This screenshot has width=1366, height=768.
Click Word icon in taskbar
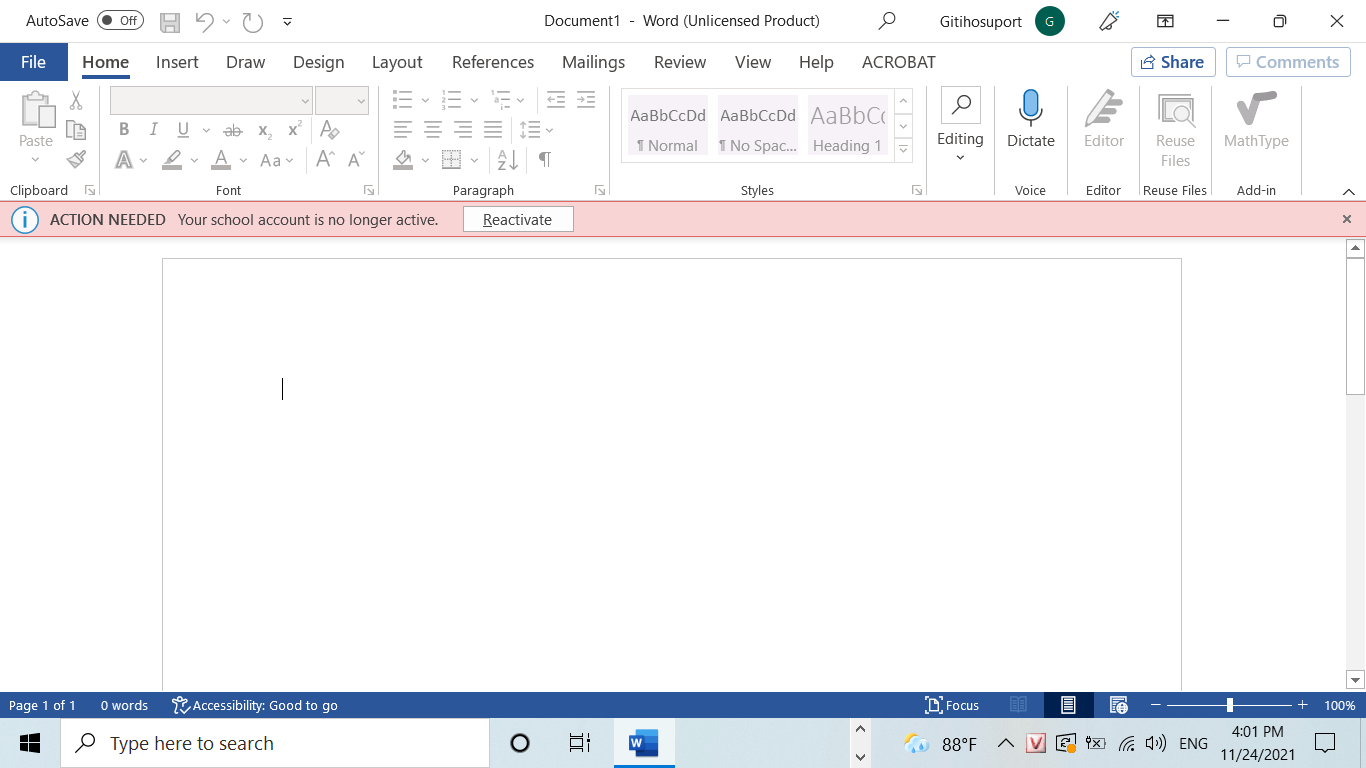644,743
